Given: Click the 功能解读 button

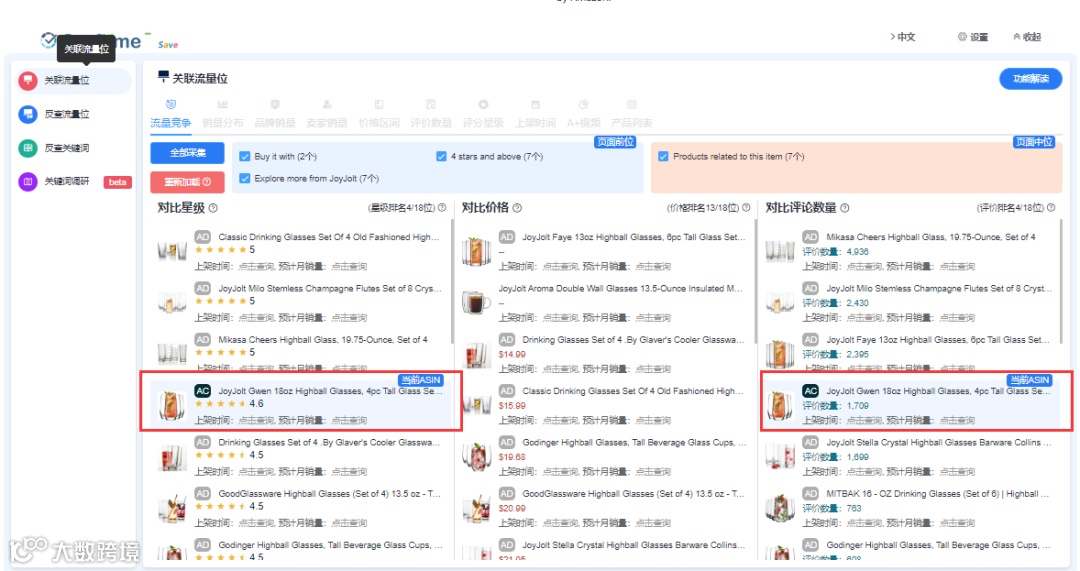Looking at the screenshot, I should pyautogui.click(x=1030, y=79).
